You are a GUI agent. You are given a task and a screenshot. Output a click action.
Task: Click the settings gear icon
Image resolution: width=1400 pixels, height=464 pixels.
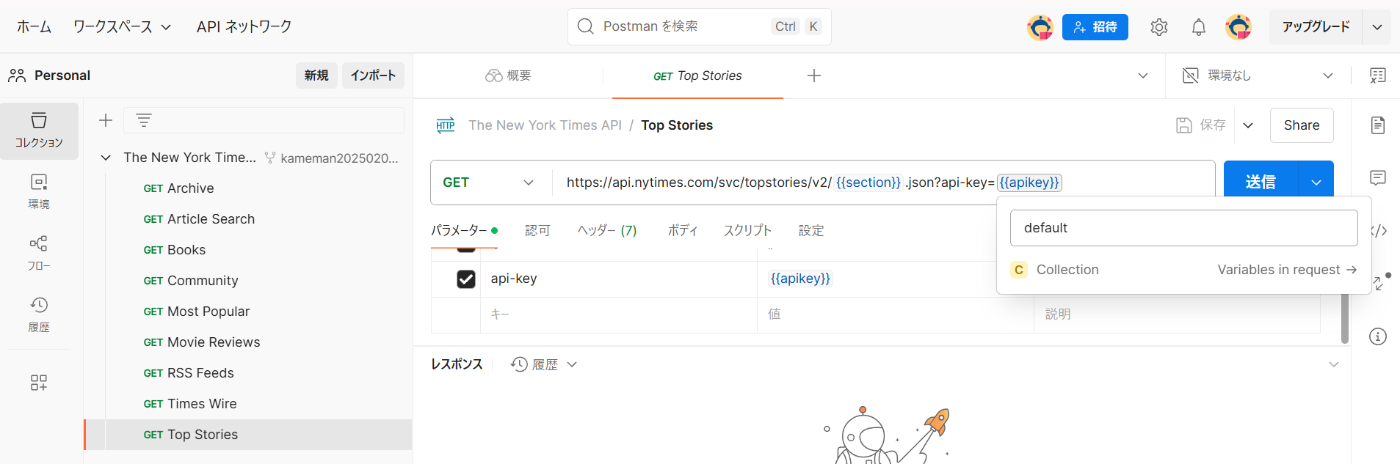(x=1159, y=27)
